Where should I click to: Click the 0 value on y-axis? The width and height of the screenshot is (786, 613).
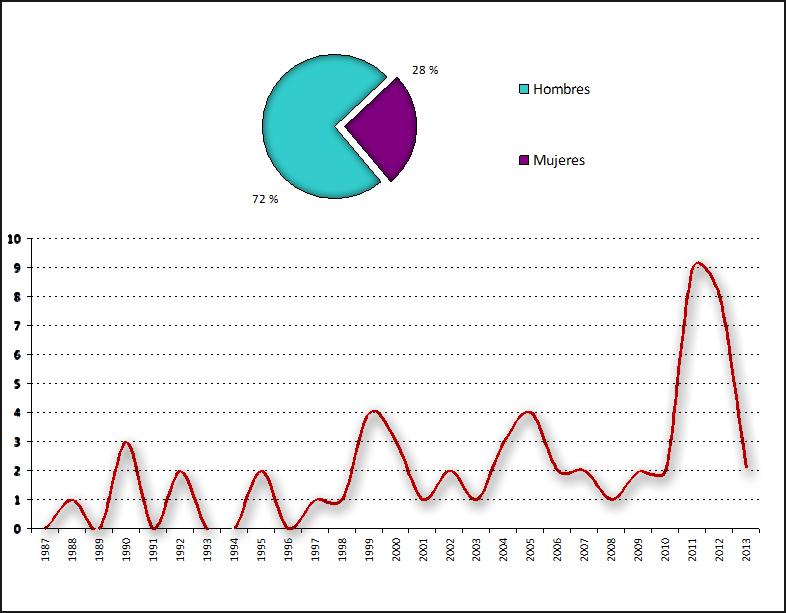17,529
